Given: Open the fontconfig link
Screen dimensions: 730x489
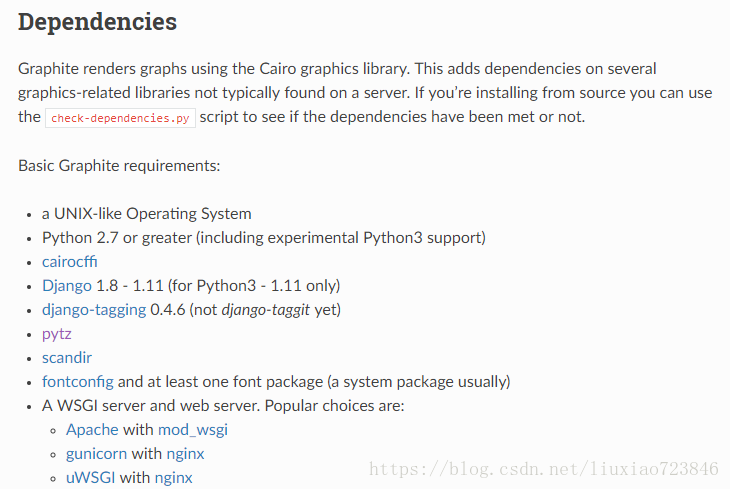Looking at the screenshot, I should point(77,382).
